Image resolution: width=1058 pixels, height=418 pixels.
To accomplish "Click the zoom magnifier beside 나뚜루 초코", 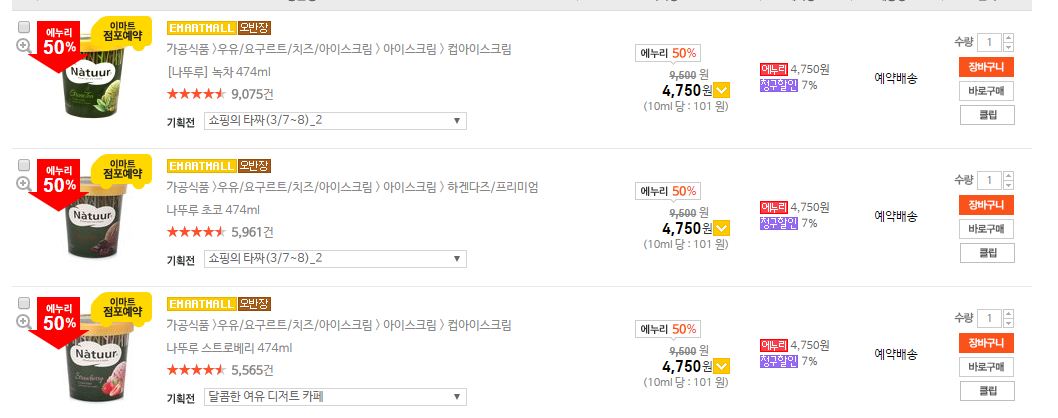I will (24, 184).
